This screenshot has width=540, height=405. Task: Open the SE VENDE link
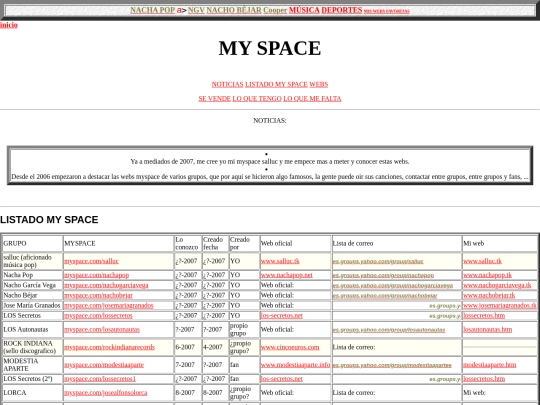click(x=215, y=98)
